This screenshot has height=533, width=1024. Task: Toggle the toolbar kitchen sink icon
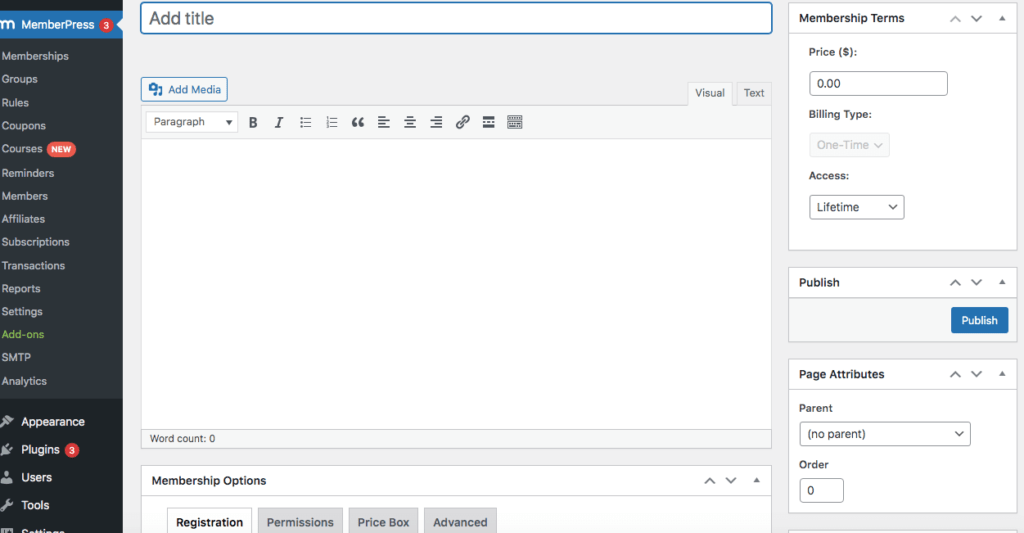(x=515, y=122)
